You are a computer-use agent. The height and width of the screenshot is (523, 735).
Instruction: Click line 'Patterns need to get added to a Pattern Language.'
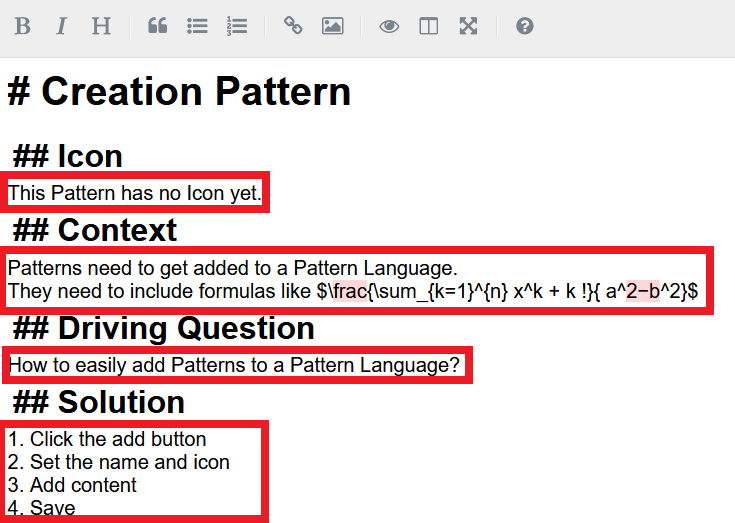232,268
